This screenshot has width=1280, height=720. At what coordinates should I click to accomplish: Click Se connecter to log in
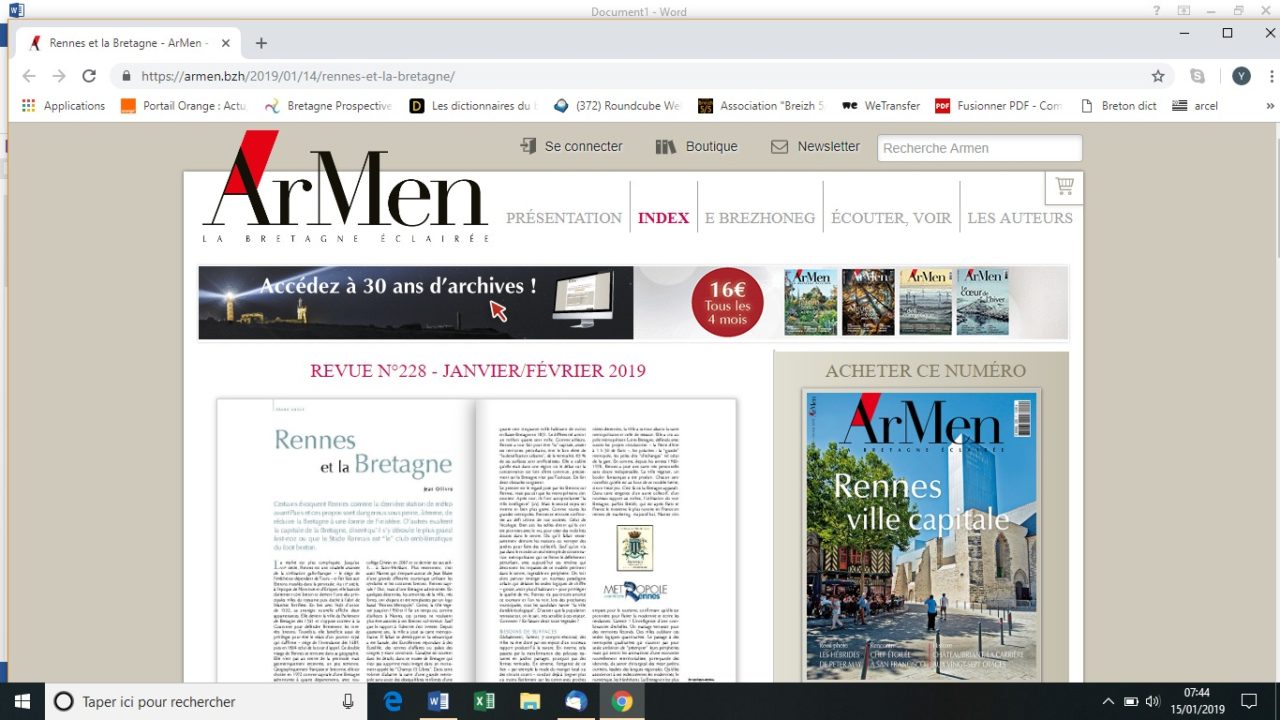coord(571,146)
